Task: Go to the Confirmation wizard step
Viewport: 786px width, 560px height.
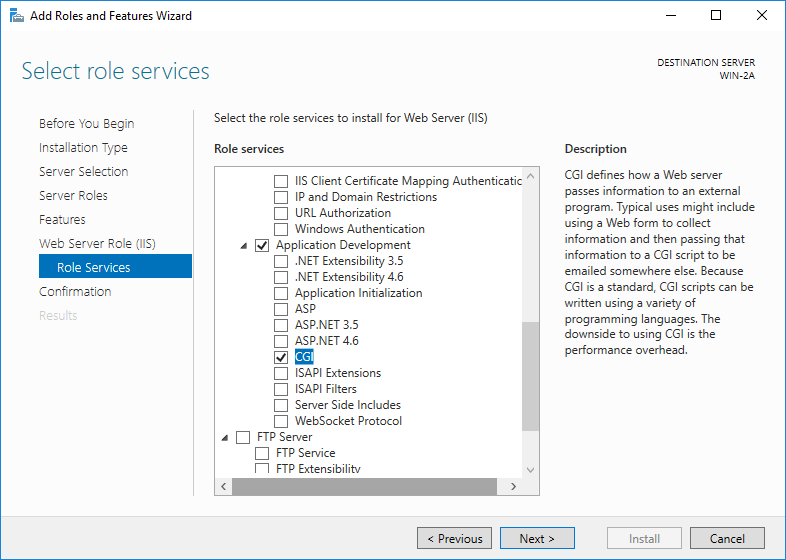Action: click(75, 292)
